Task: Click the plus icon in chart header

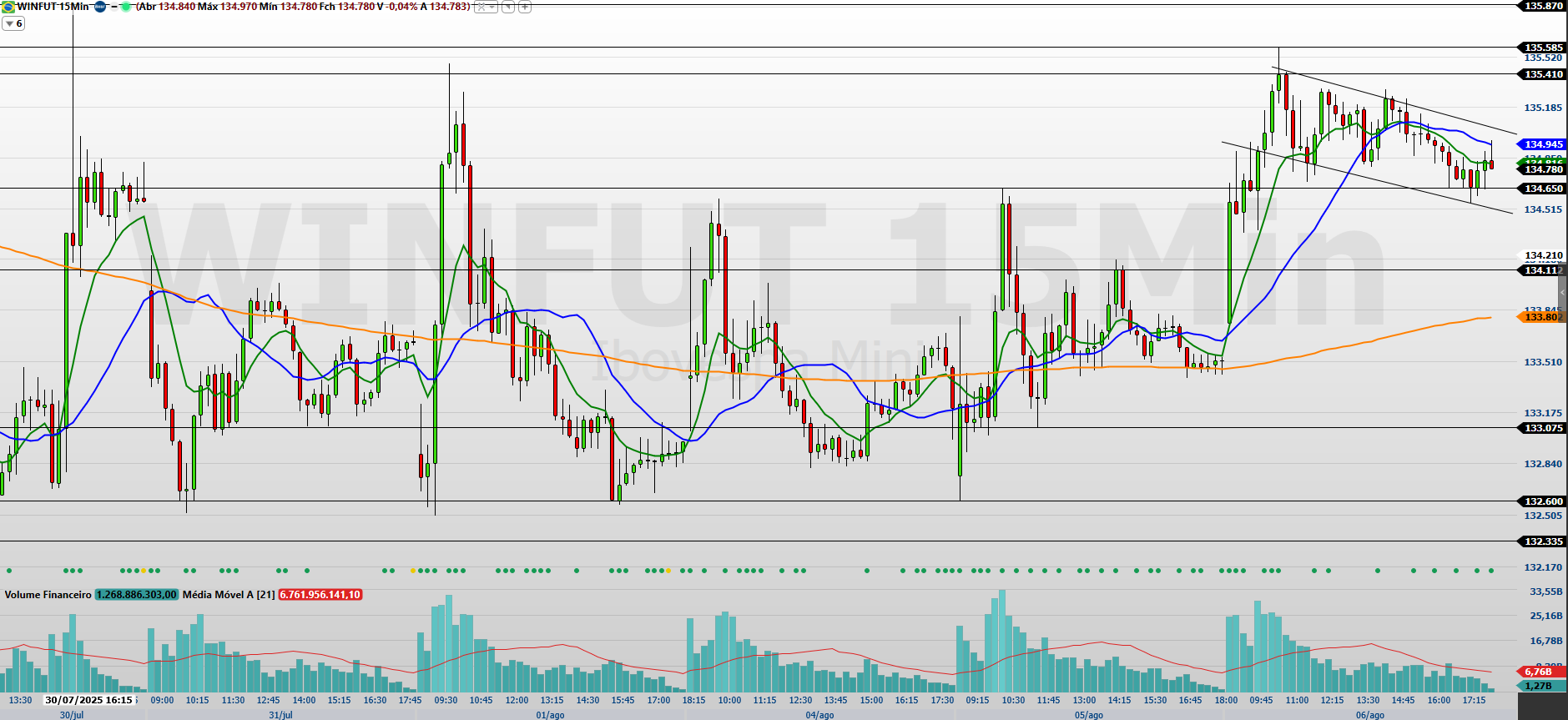Action: point(525,7)
